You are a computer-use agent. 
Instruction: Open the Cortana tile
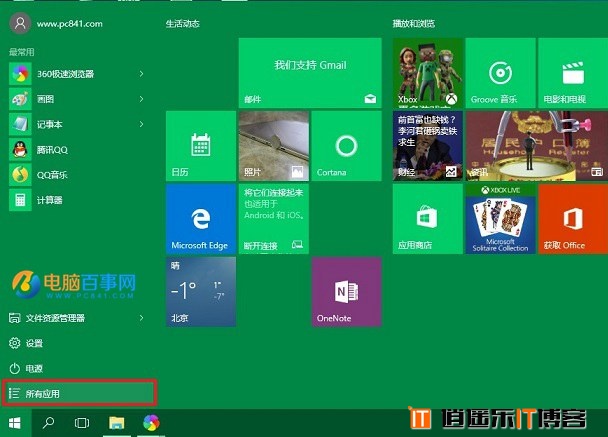click(347, 146)
